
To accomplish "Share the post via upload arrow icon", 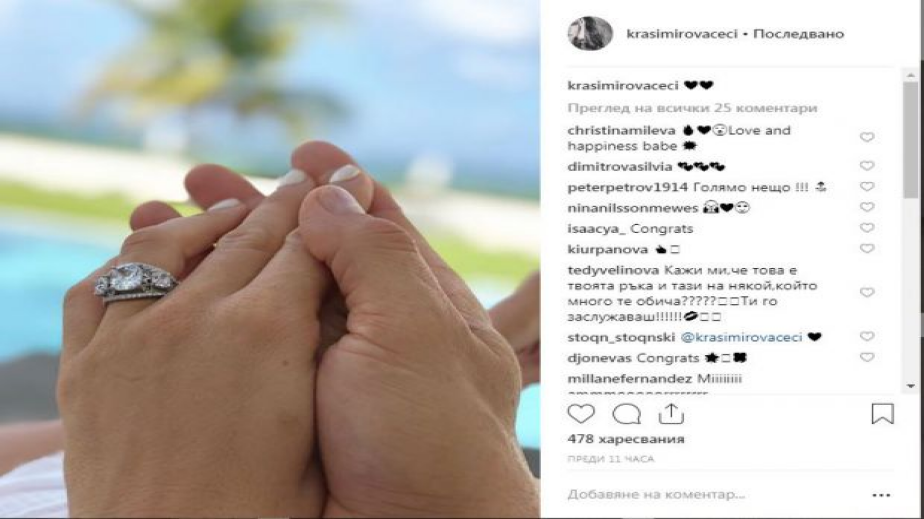I will point(671,414).
